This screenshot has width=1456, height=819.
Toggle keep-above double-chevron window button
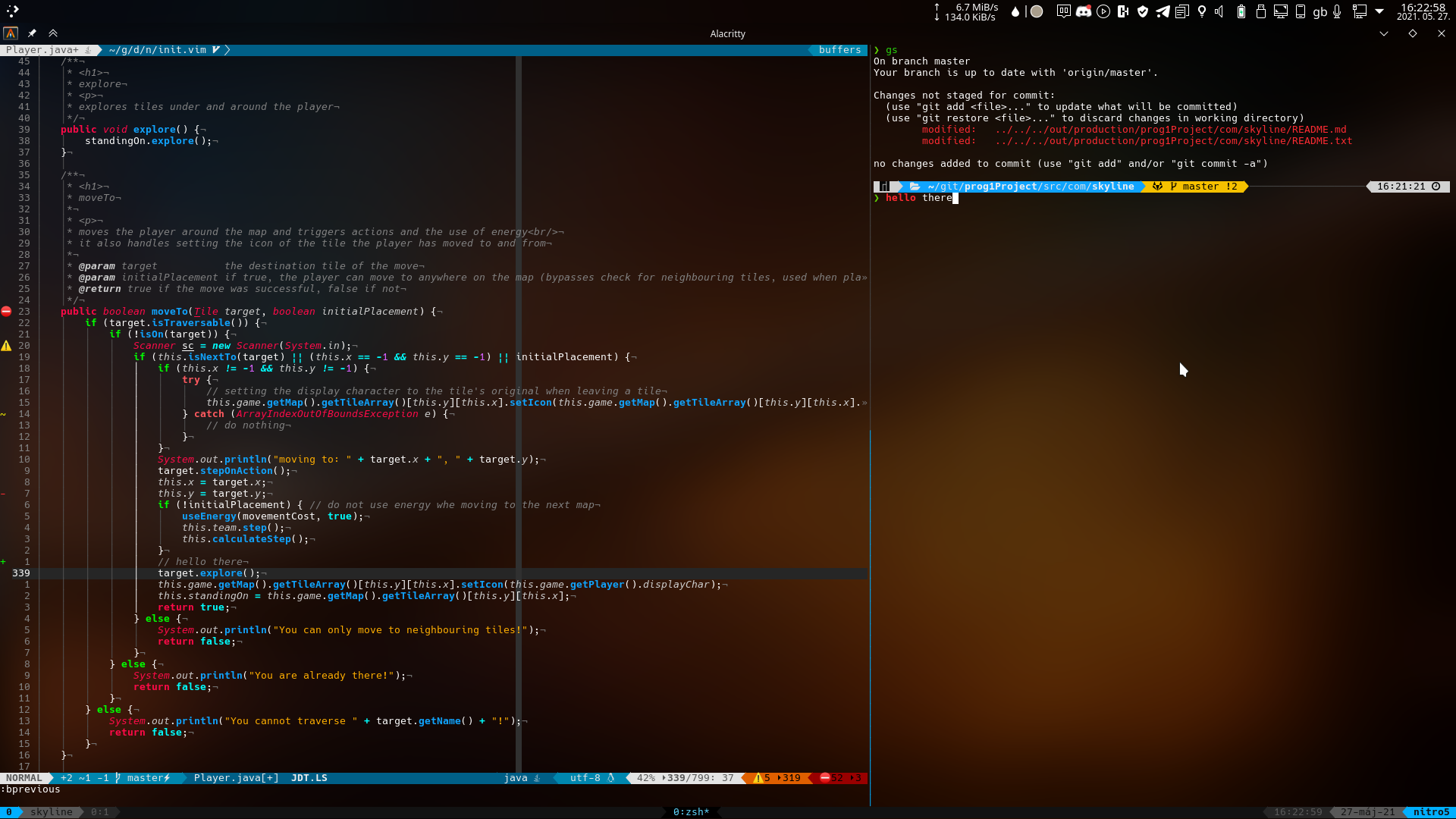point(53,33)
